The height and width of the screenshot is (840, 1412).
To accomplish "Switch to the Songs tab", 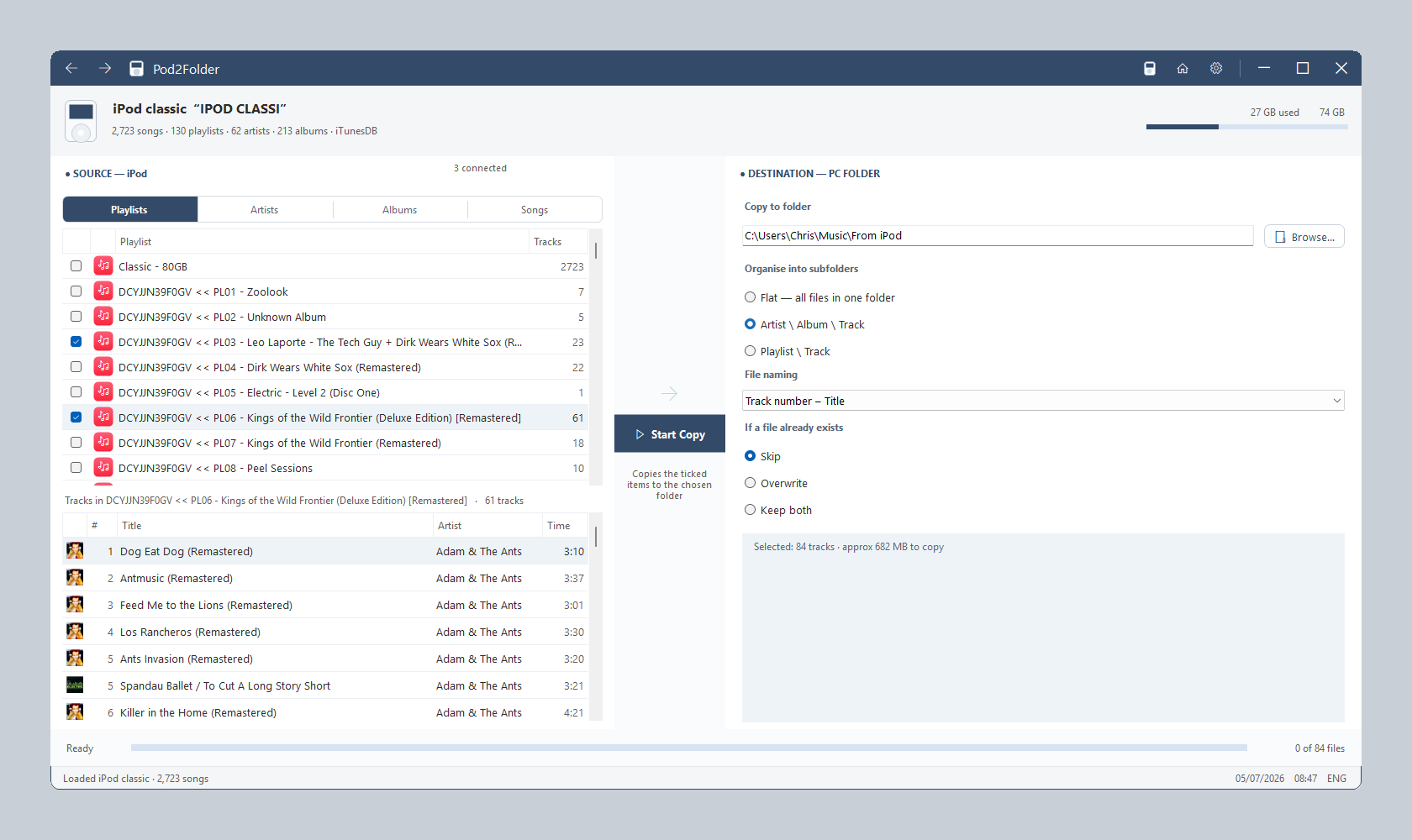I will [535, 209].
